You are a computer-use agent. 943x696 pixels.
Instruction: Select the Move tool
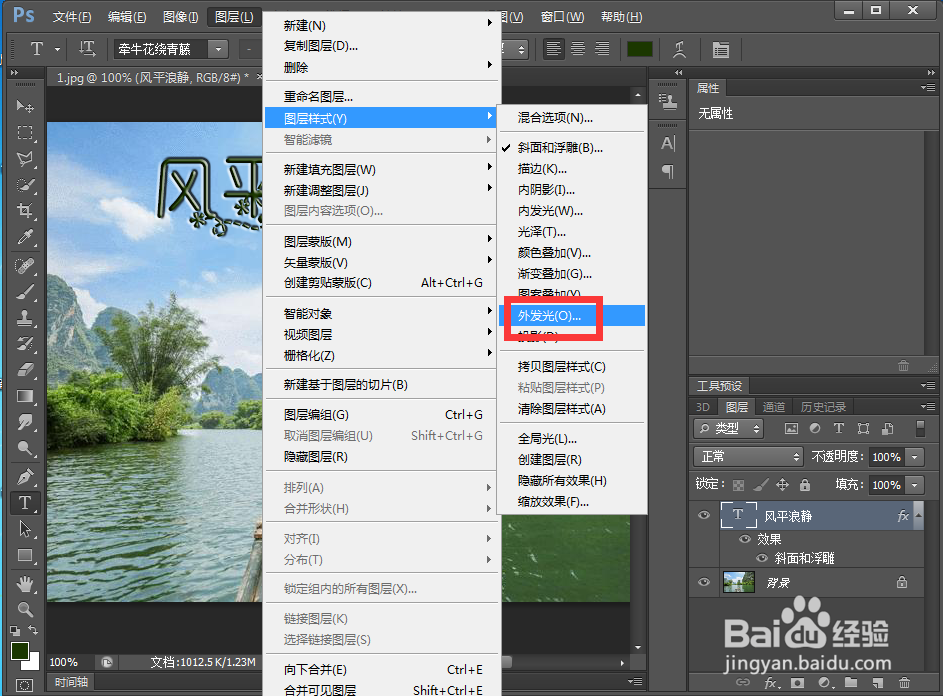click(x=22, y=106)
